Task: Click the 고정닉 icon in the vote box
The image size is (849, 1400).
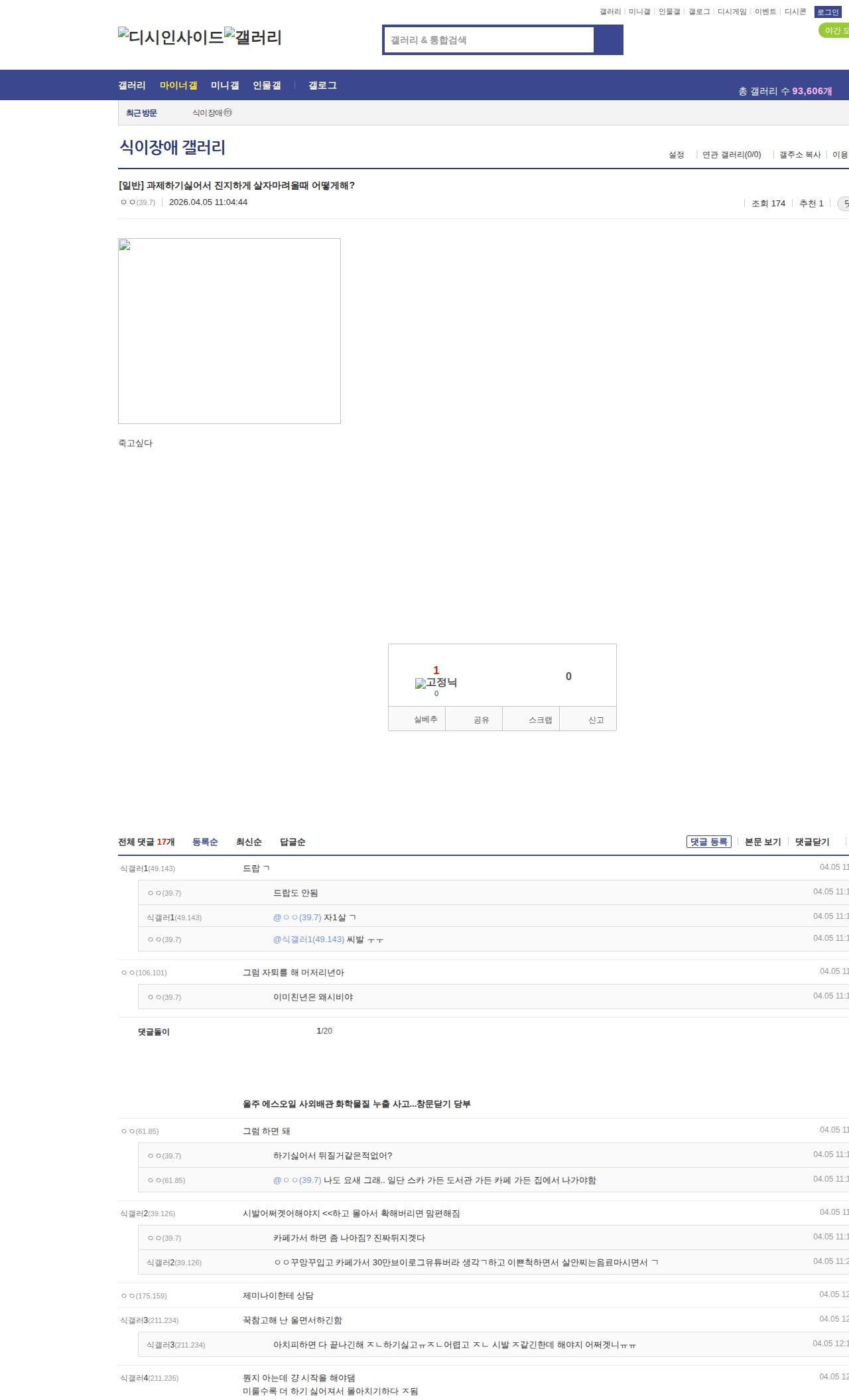Action: pyautogui.click(x=436, y=683)
